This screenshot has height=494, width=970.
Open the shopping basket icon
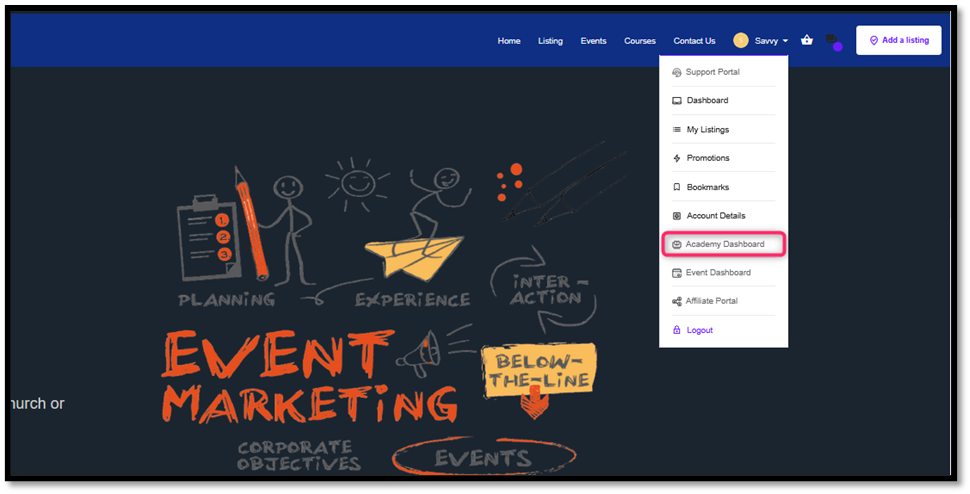[x=807, y=40]
